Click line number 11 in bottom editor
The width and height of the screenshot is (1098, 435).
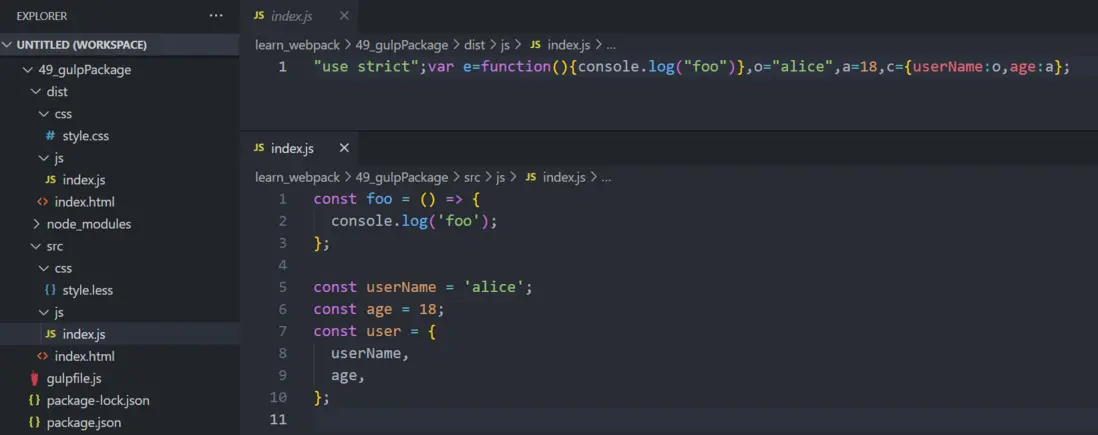(x=279, y=420)
